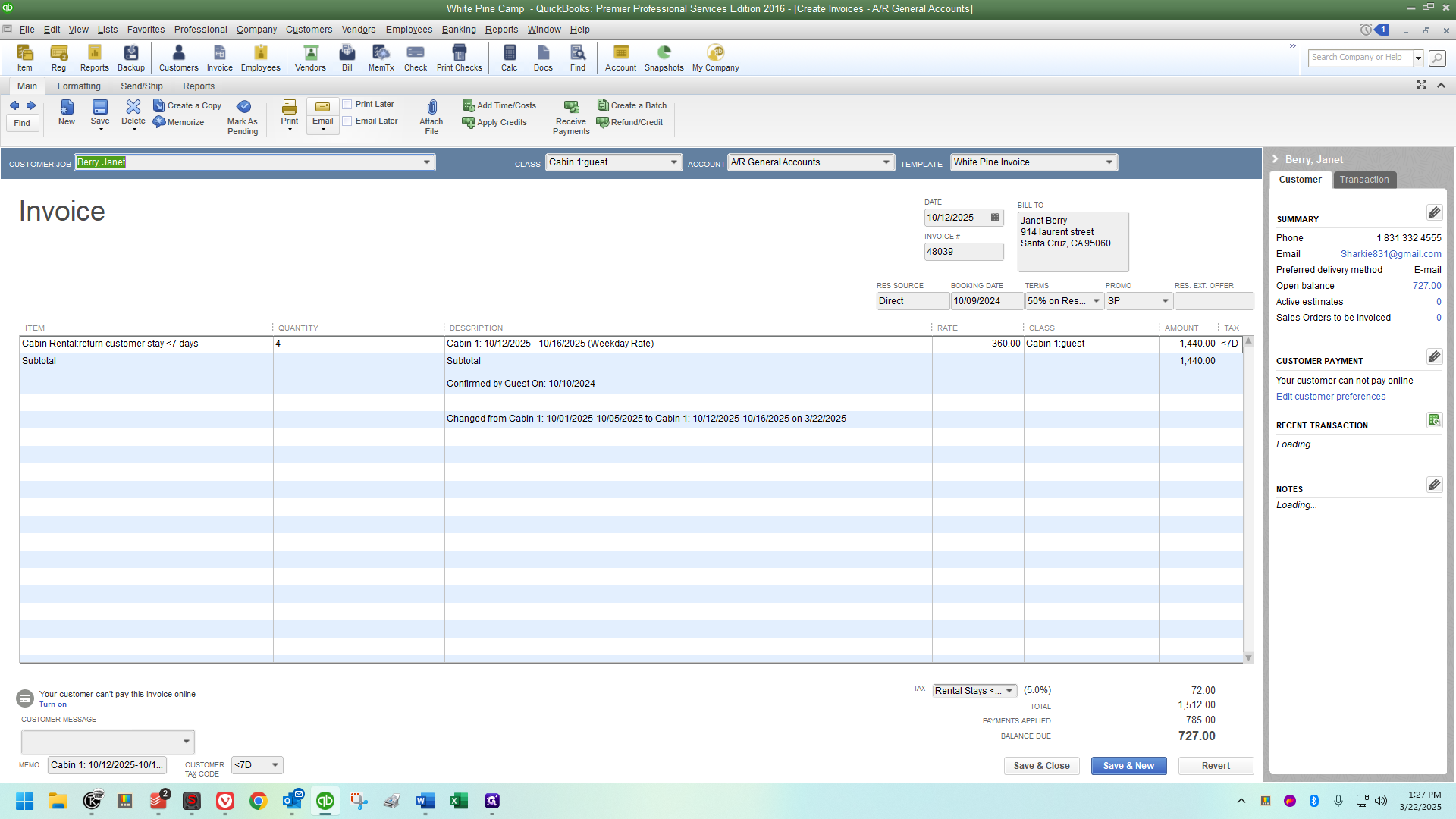
Task: Open the invoice date calendar picker
Action: pos(995,218)
